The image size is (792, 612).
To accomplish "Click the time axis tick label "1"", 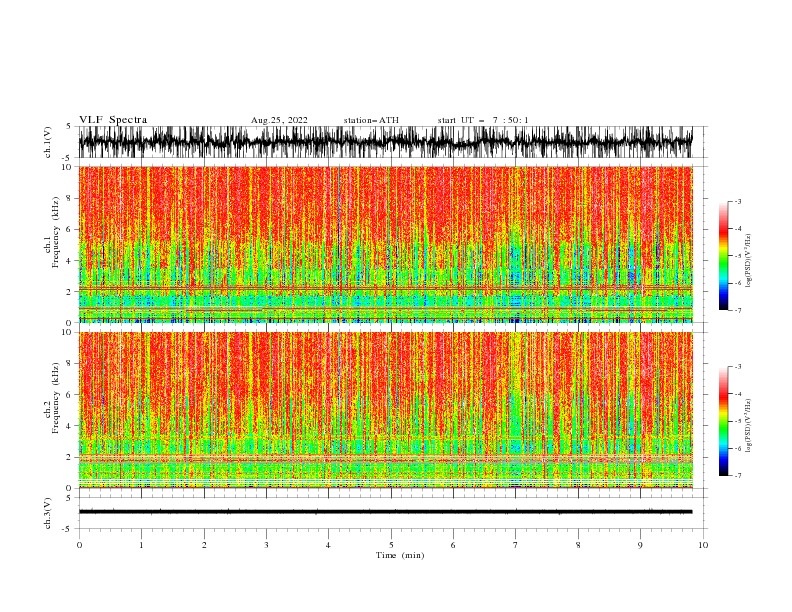I will 141,545.
